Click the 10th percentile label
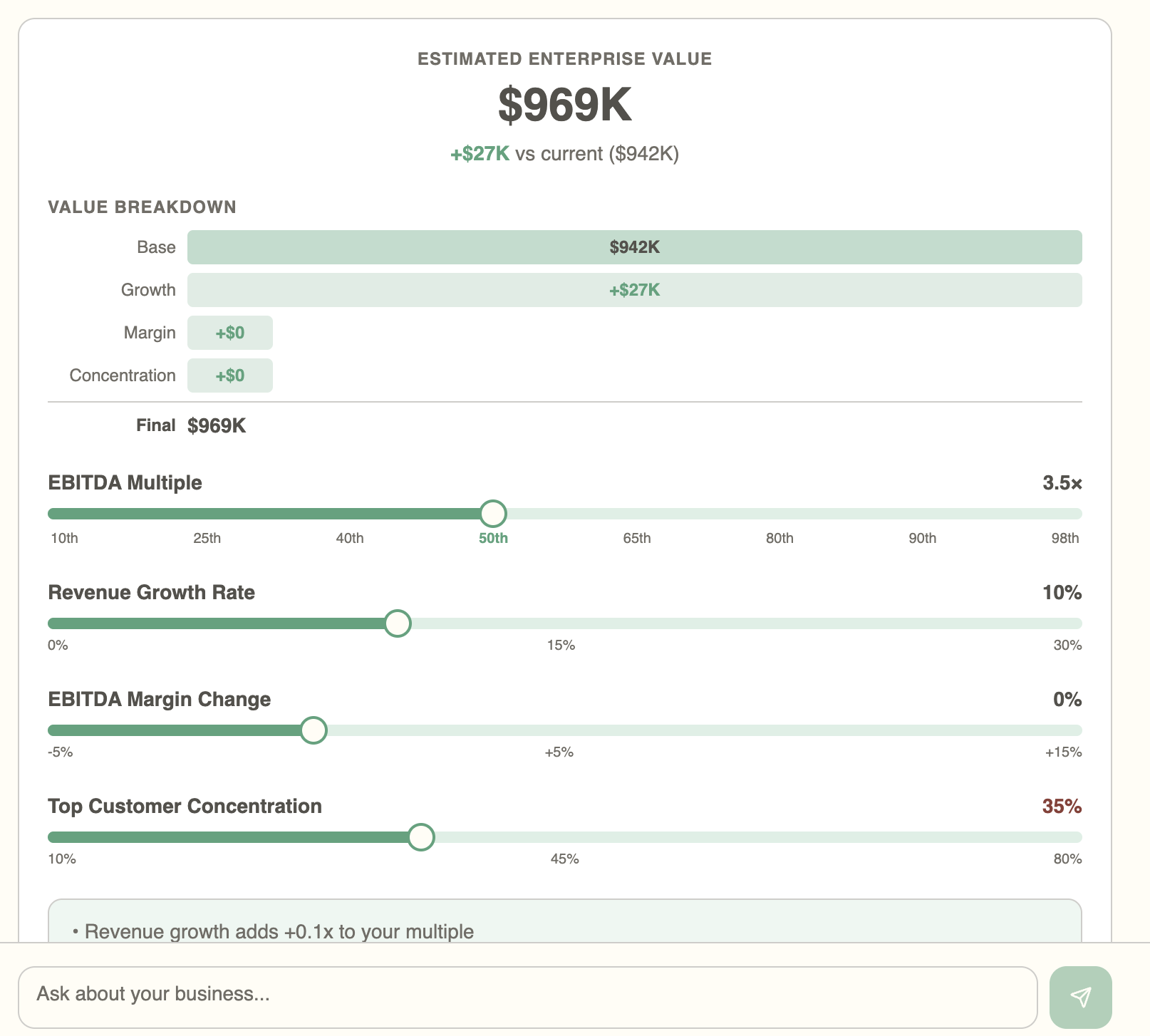1150x1036 pixels. pyautogui.click(x=64, y=538)
